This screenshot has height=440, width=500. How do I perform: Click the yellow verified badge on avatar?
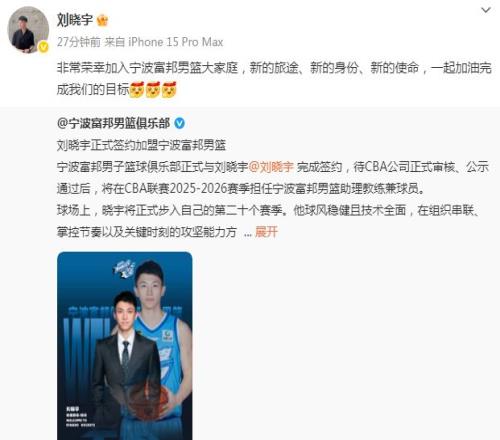[43, 47]
